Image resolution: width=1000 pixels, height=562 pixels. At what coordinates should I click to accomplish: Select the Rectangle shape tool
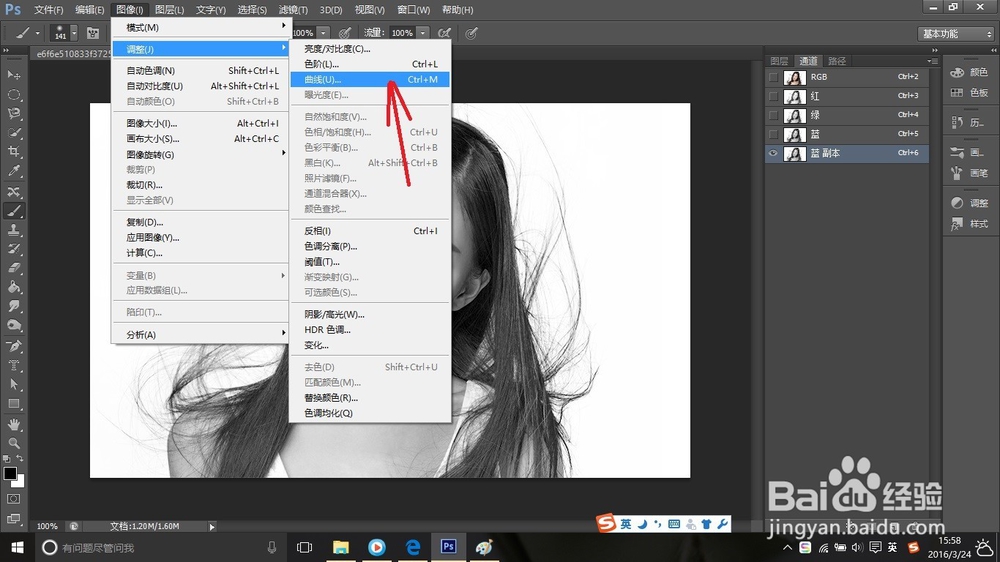13,404
